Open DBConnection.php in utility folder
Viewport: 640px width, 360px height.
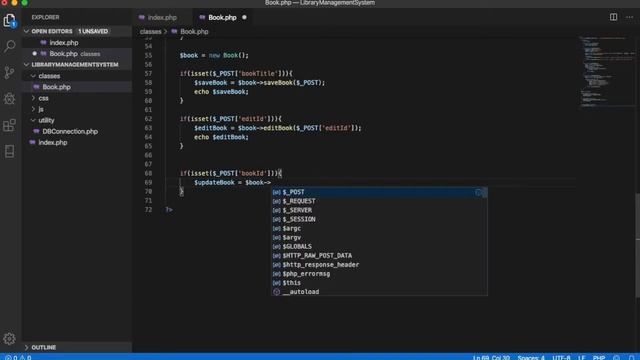[70, 131]
